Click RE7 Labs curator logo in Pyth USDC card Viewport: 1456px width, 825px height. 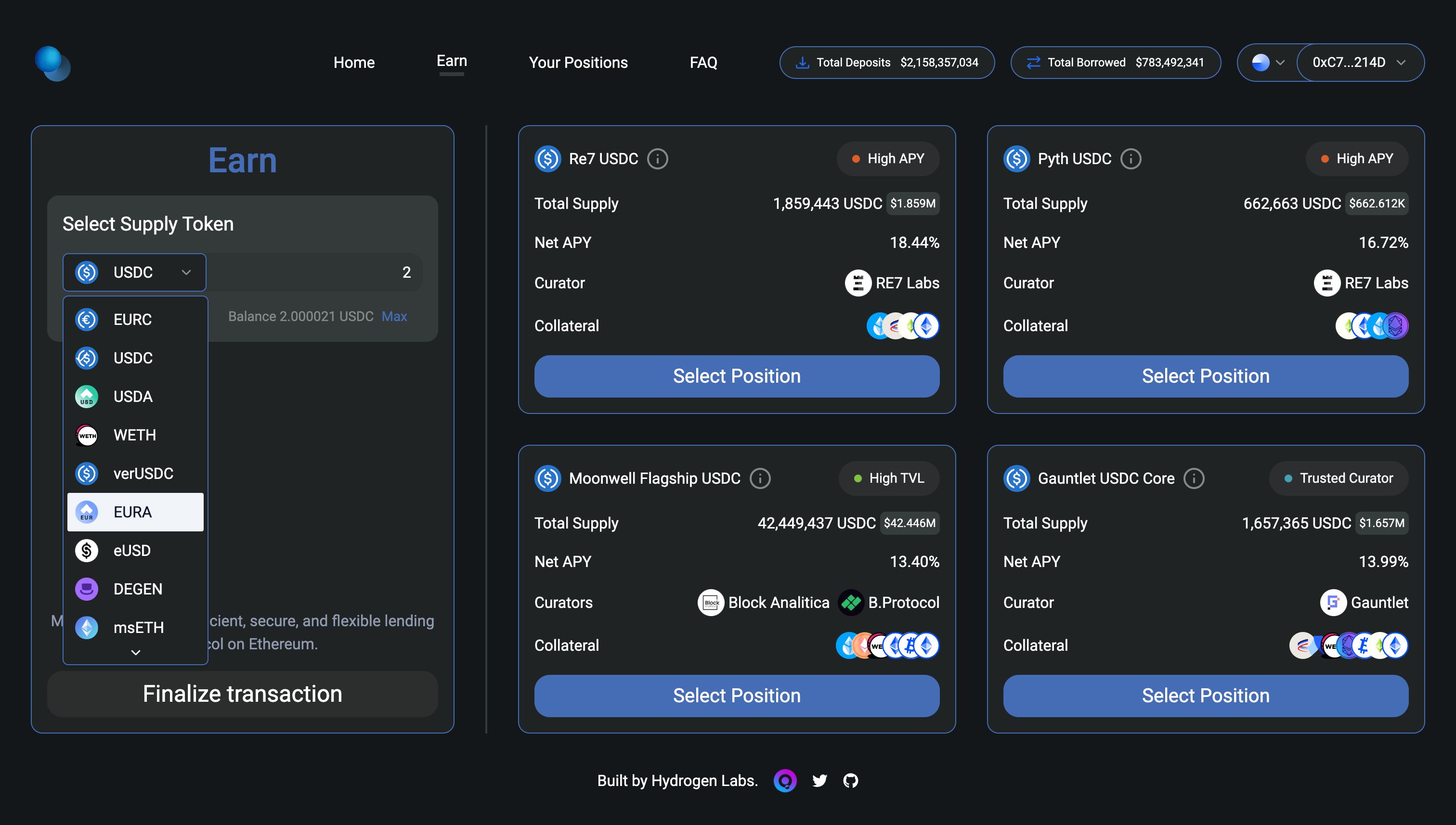[1327, 283]
